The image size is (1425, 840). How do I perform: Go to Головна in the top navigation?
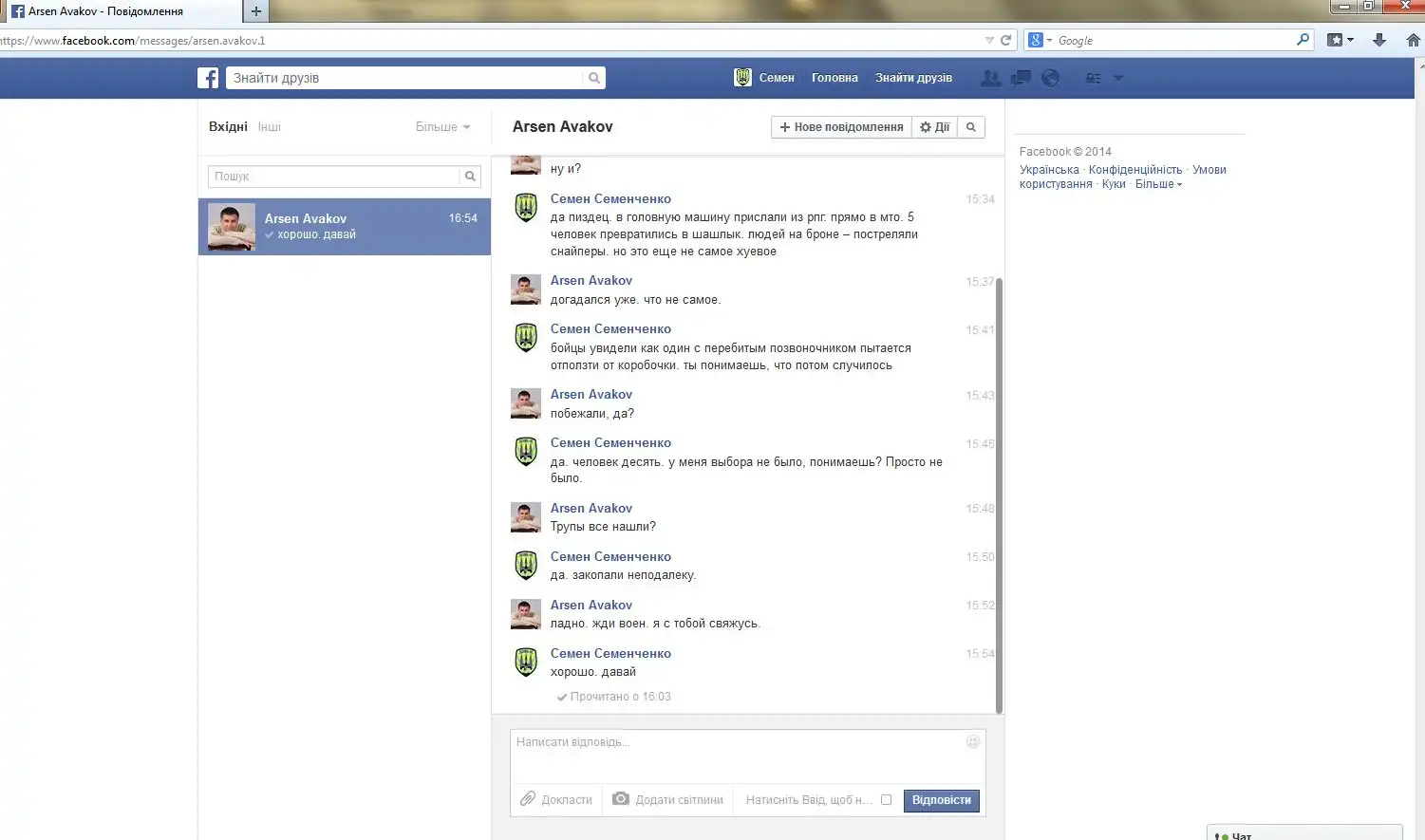834,78
